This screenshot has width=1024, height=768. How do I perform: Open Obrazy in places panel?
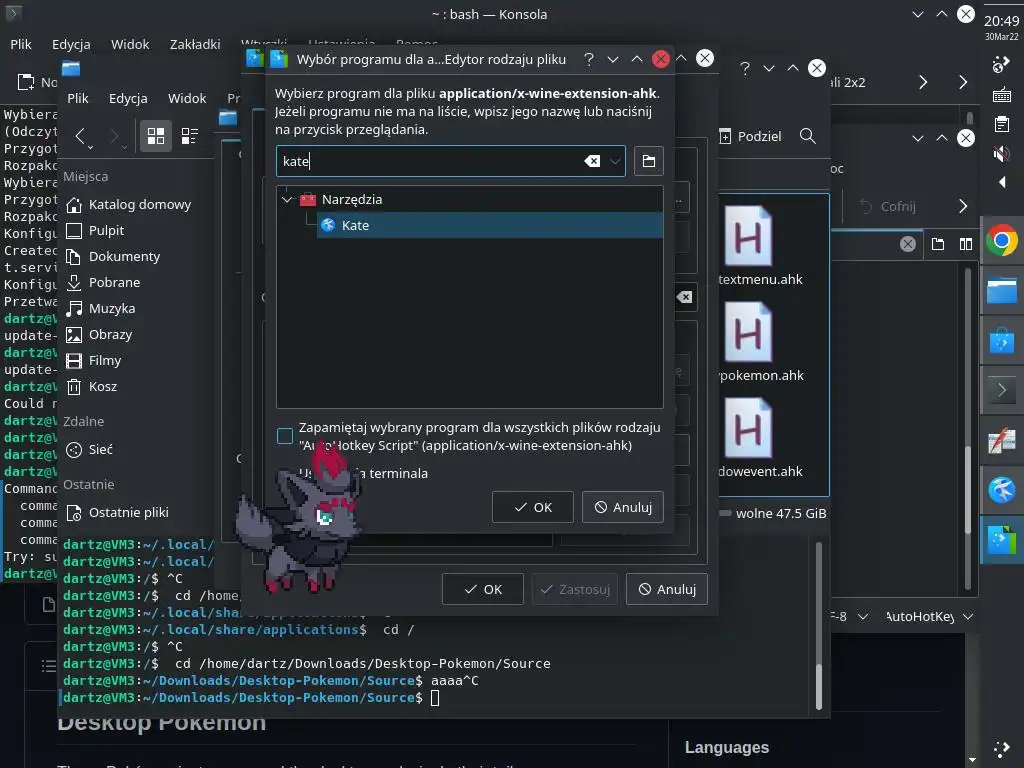pyautogui.click(x=99, y=335)
